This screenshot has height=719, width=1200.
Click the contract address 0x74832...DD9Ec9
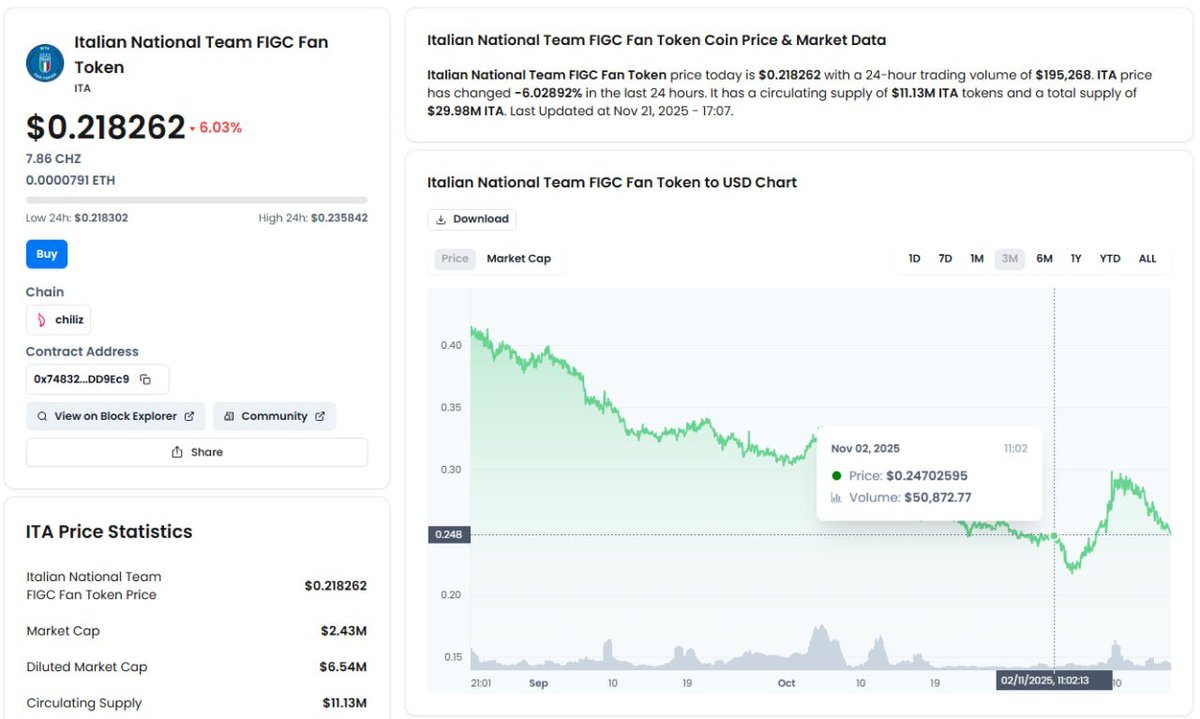[x=81, y=379]
